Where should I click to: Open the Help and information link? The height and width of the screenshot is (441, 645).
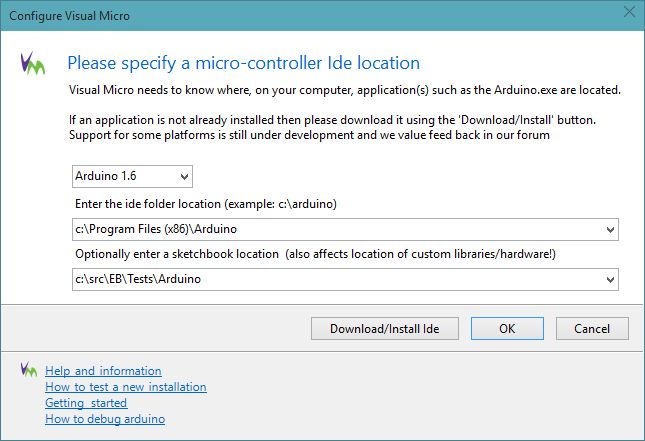pos(103,371)
